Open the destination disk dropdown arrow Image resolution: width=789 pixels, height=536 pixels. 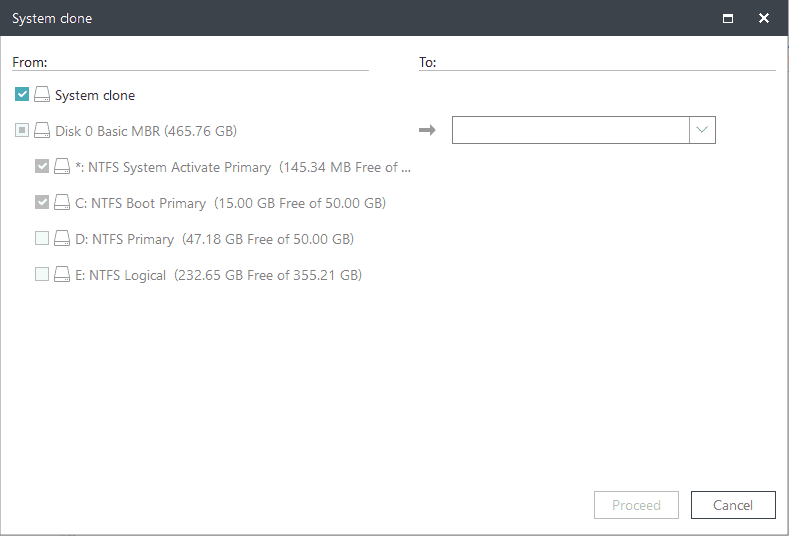click(702, 130)
